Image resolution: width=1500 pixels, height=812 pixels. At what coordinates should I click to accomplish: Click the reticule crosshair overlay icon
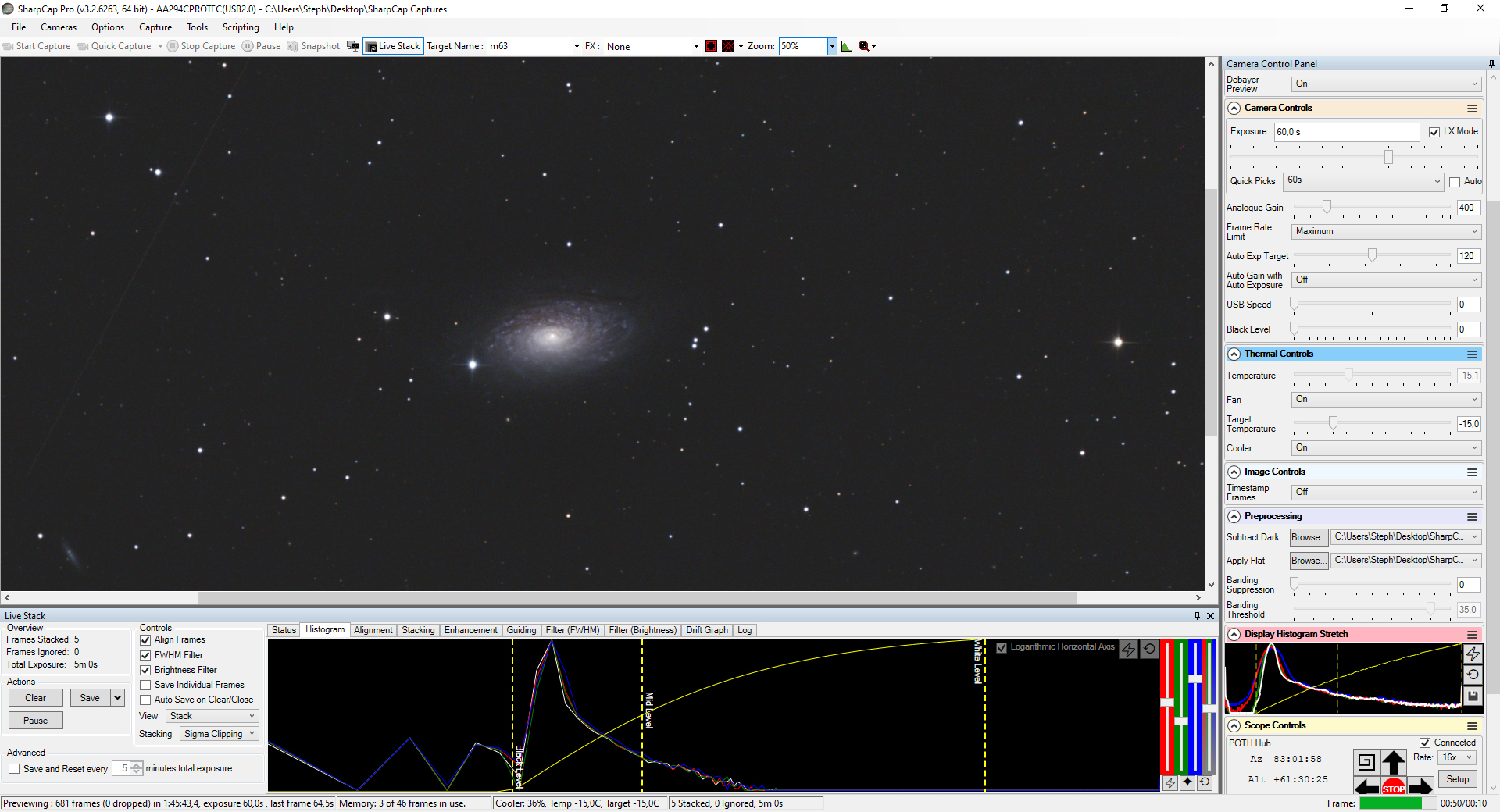click(x=728, y=46)
